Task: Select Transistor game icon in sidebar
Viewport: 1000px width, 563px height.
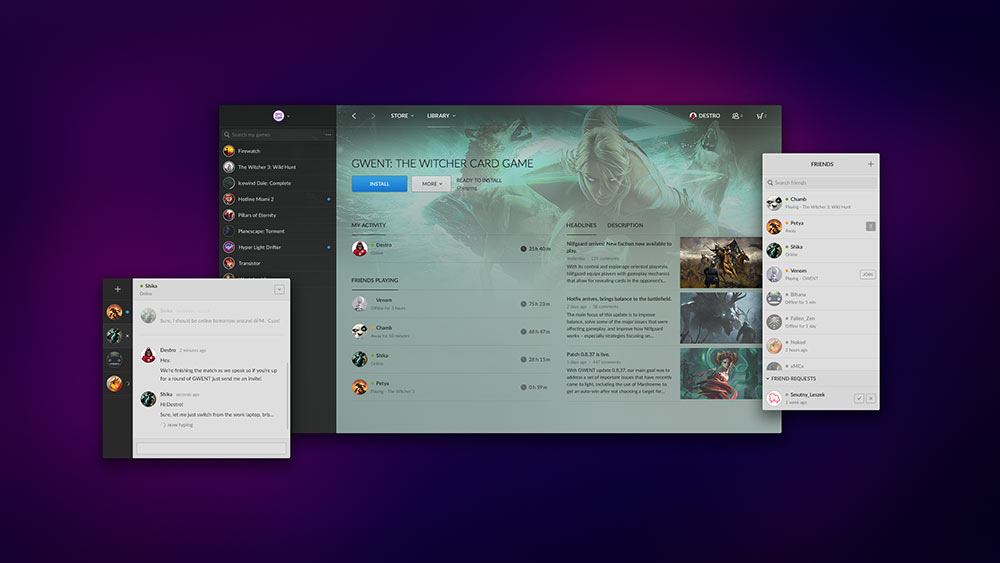Action: [x=229, y=263]
